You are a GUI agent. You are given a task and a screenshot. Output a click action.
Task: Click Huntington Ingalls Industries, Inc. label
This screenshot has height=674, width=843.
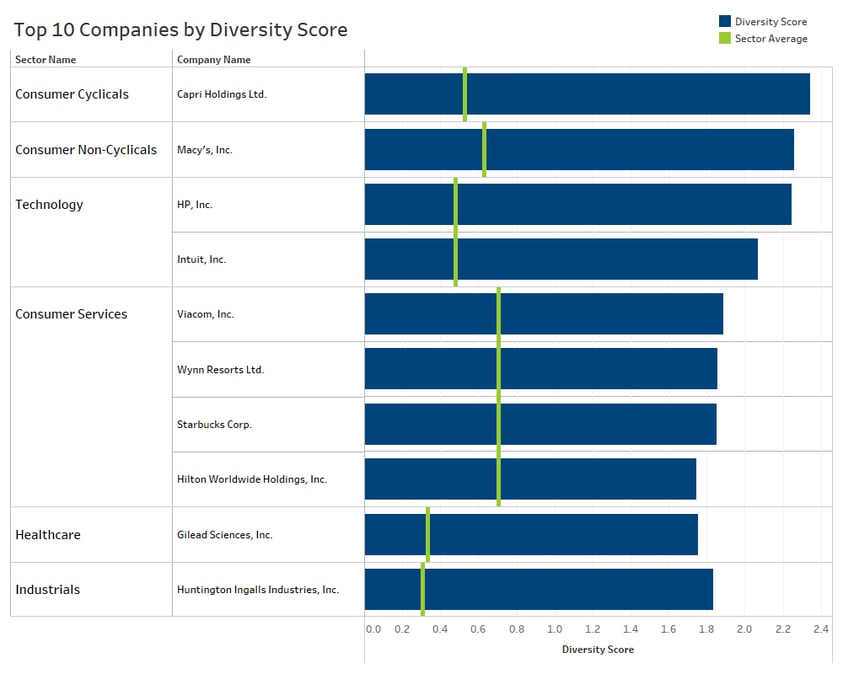[x=258, y=590]
